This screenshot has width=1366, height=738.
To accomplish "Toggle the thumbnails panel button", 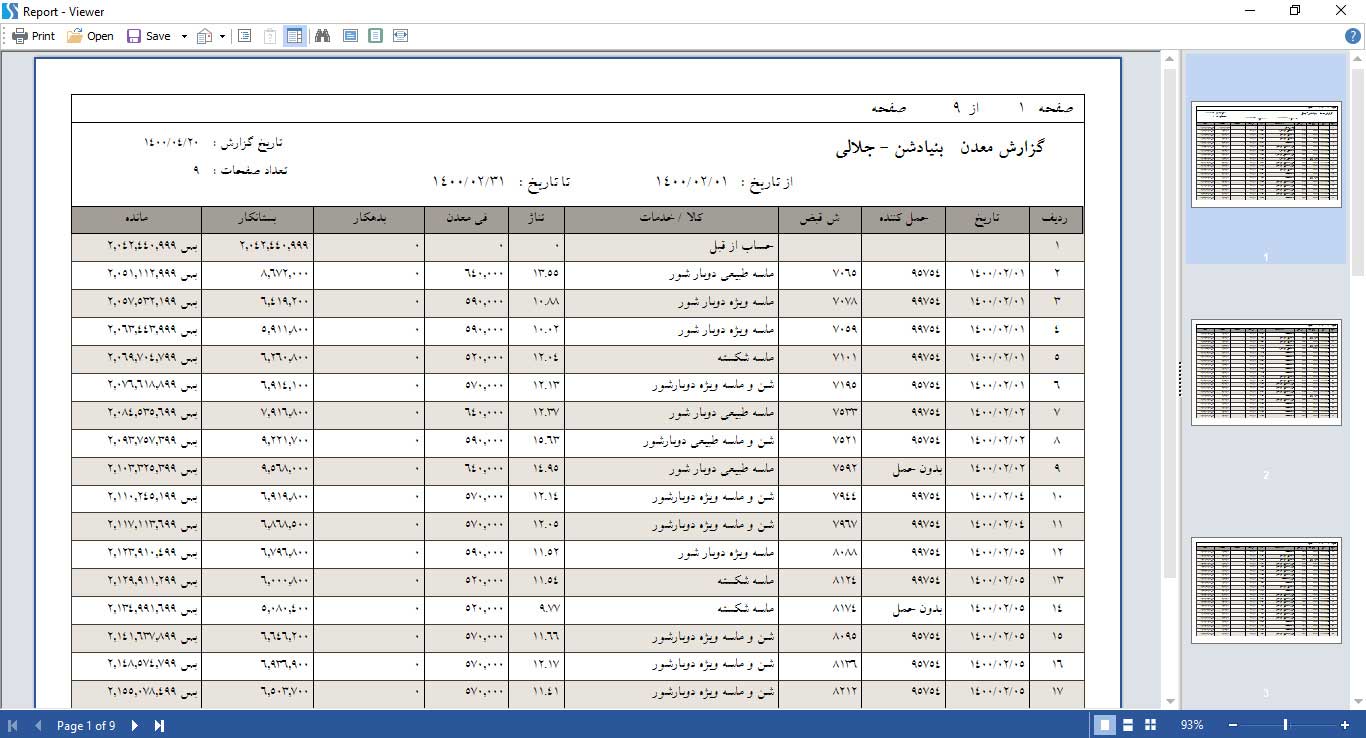I will click(x=294, y=36).
